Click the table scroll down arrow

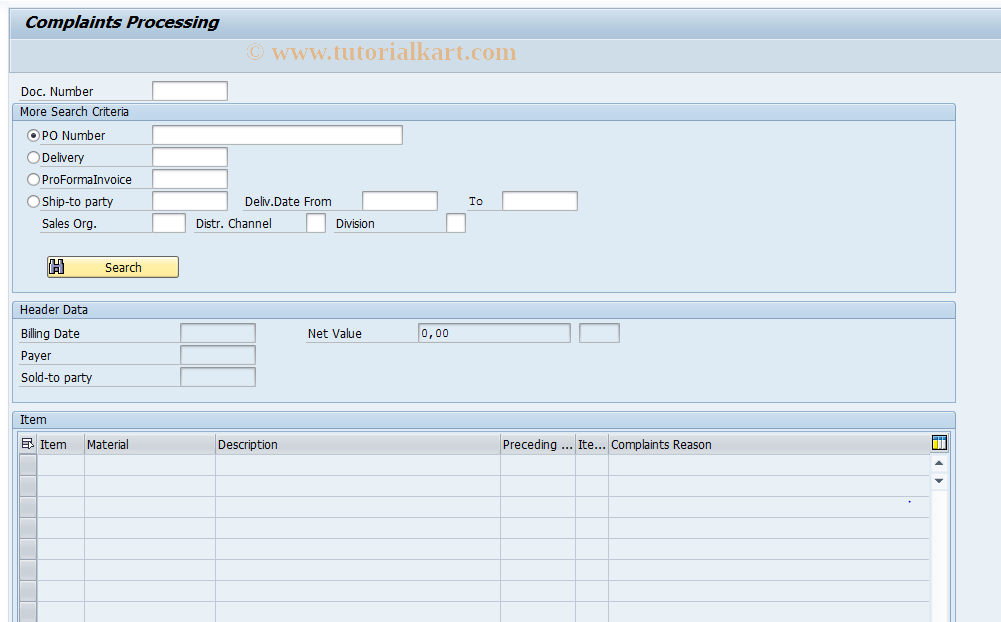(939, 481)
